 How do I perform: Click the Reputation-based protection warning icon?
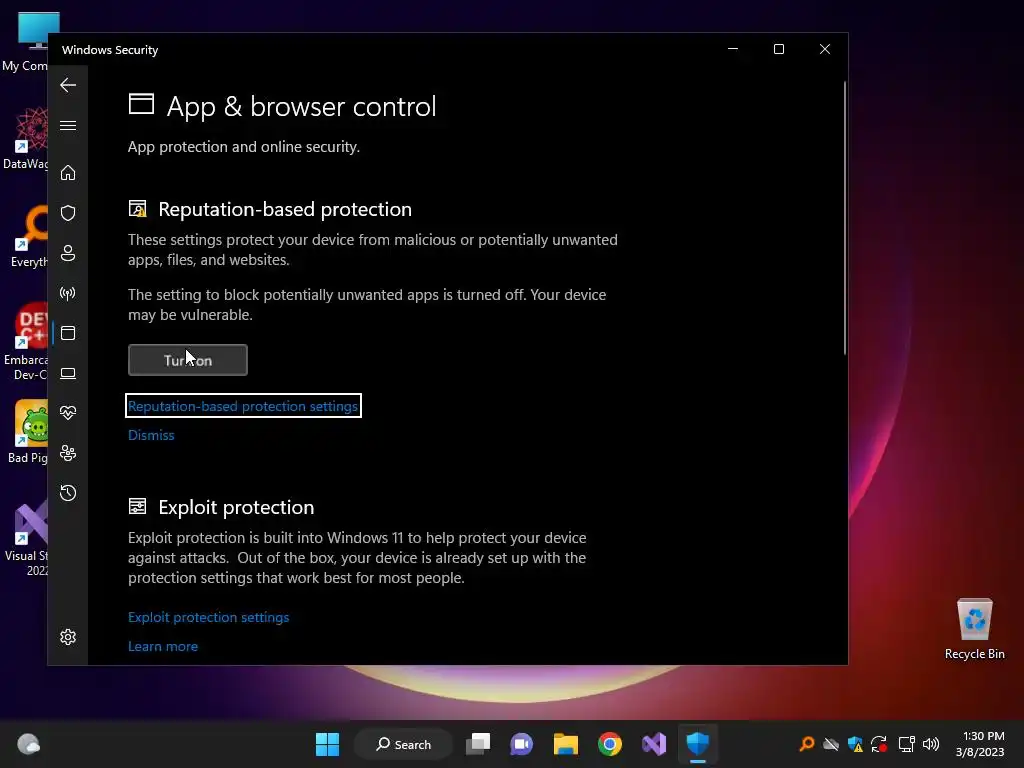pos(137,209)
